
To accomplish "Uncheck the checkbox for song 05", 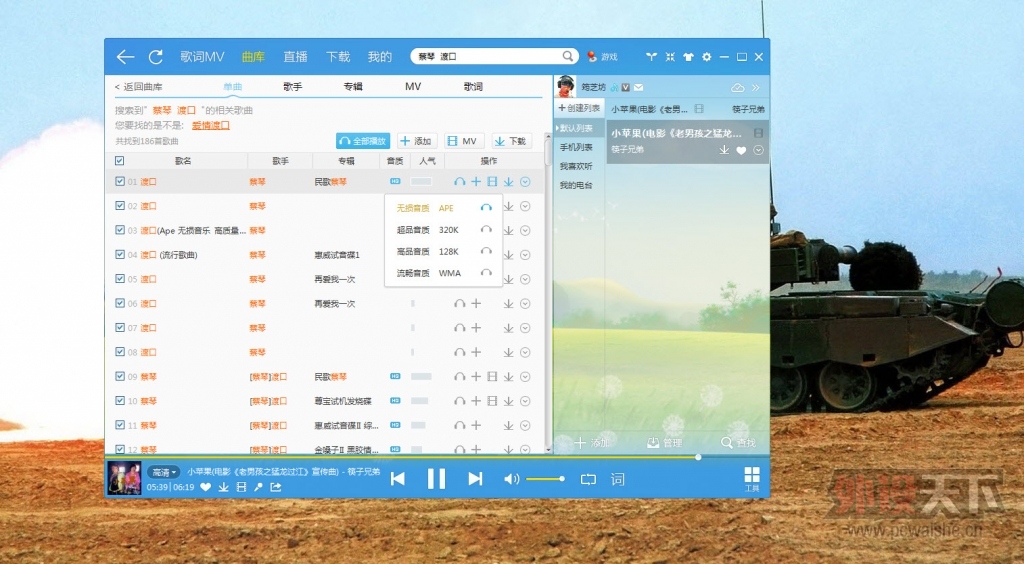I will point(120,279).
